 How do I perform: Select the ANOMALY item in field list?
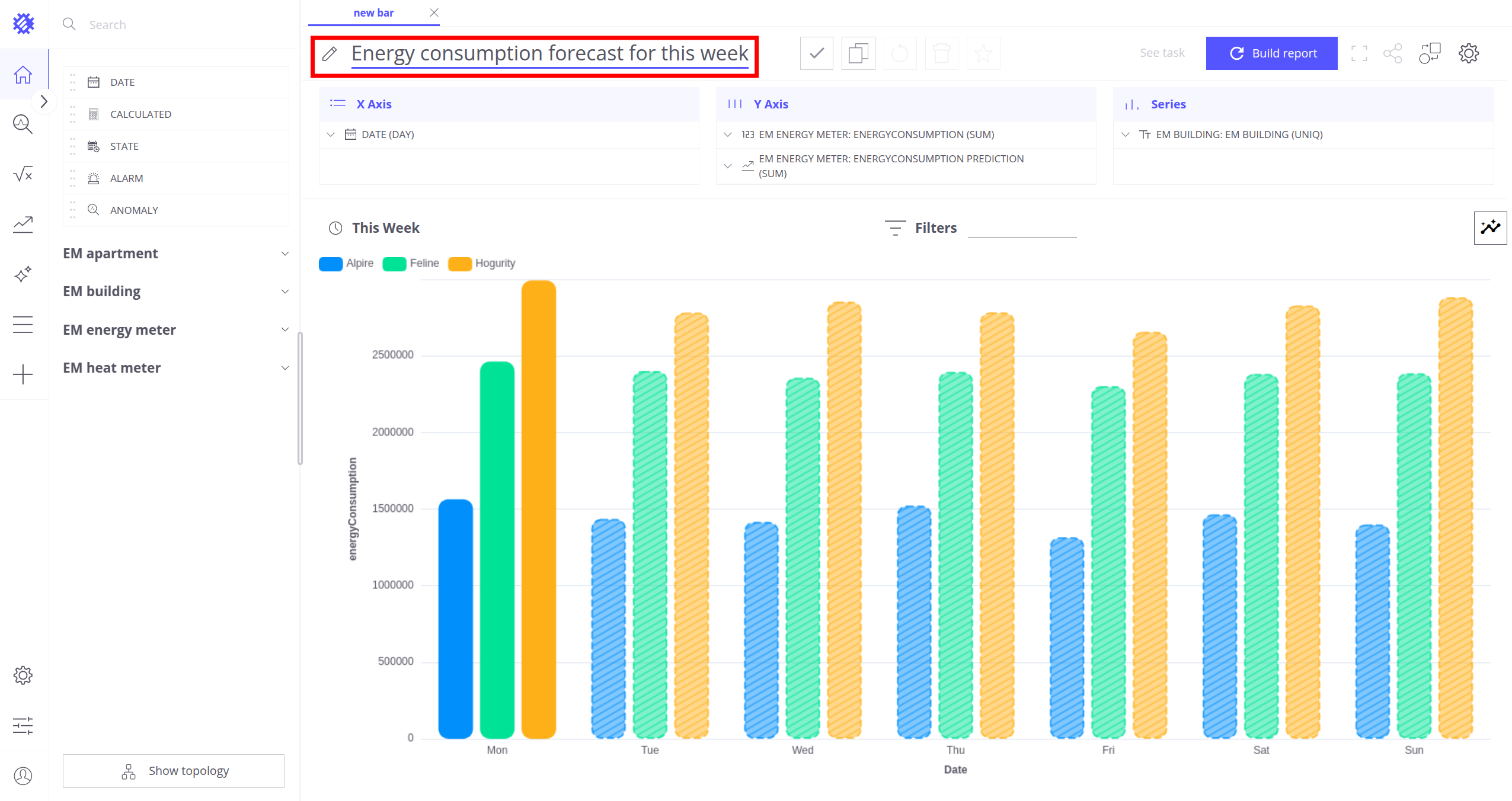click(x=134, y=210)
